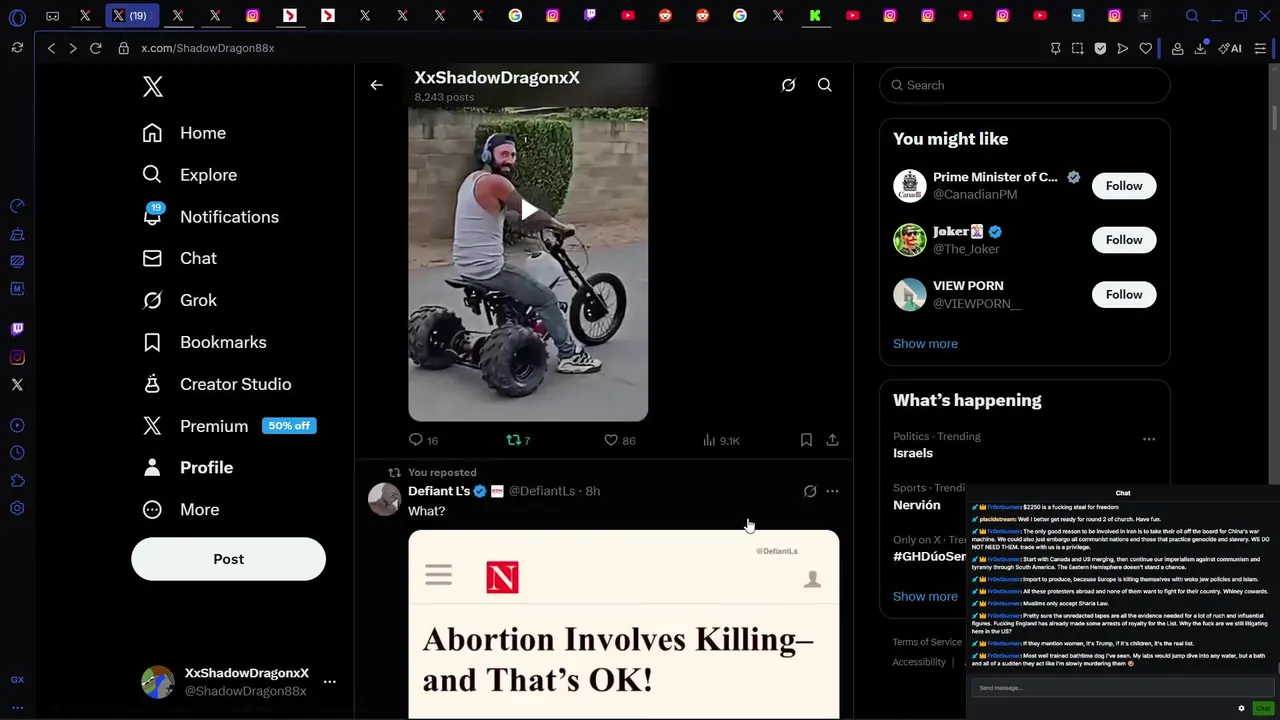Expand Opera sidebar three-dot menu
This screenshot has height=720, width=1280.
point(17,707)
